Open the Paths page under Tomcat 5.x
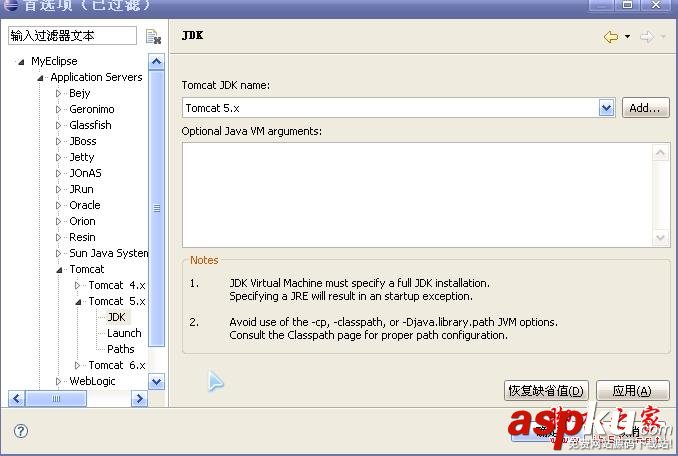678x456 pixels. pos(121,349)
